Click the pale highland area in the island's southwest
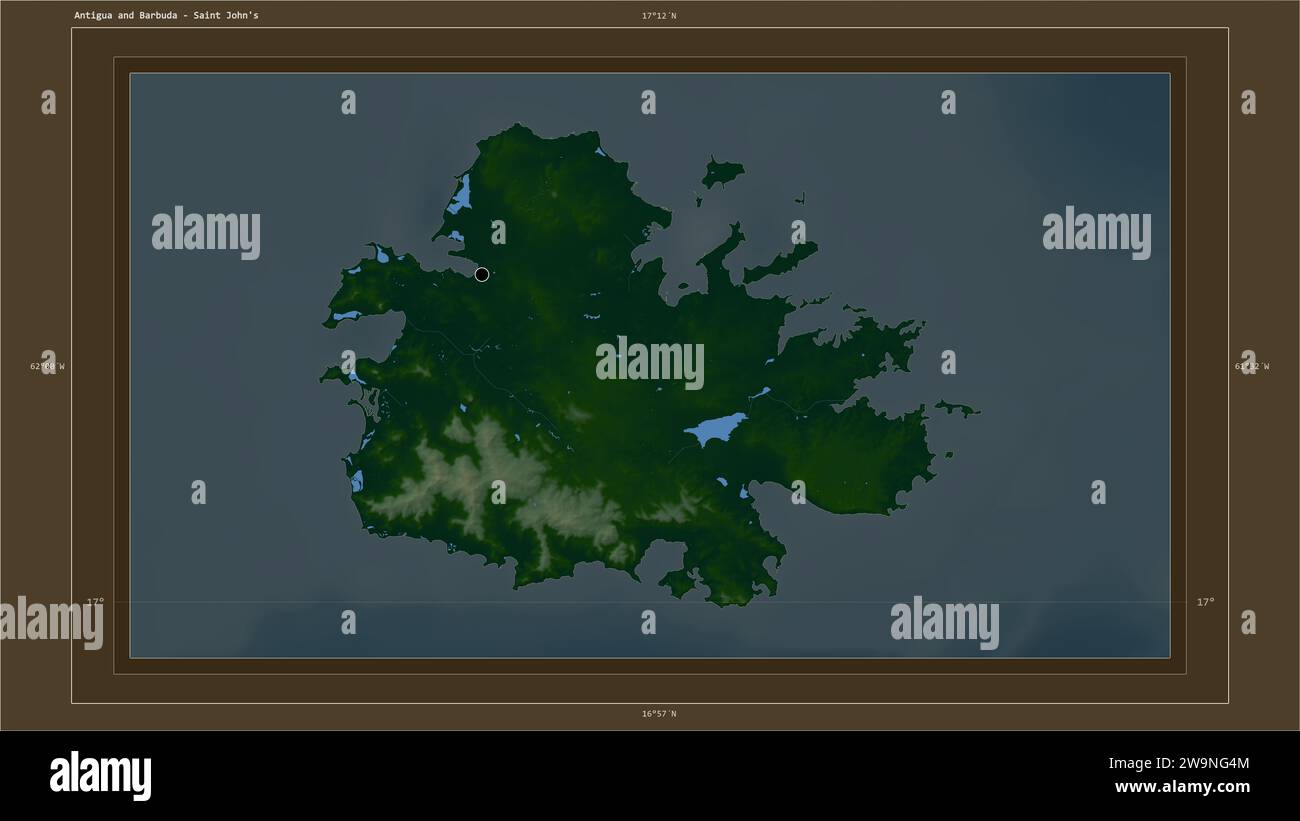The image size is (1300, 821). 500,480
